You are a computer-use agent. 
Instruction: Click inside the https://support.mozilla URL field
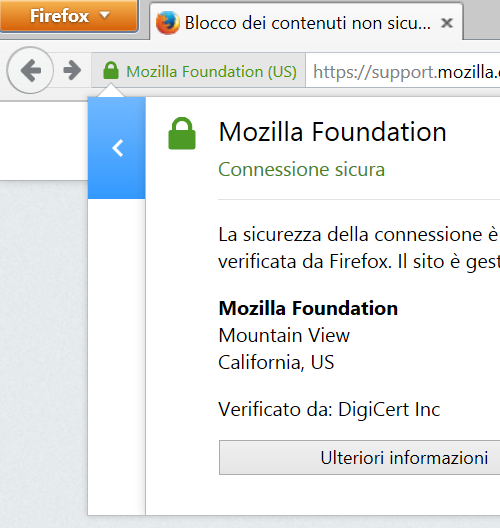pyautogui.click(x=403, y=70)
